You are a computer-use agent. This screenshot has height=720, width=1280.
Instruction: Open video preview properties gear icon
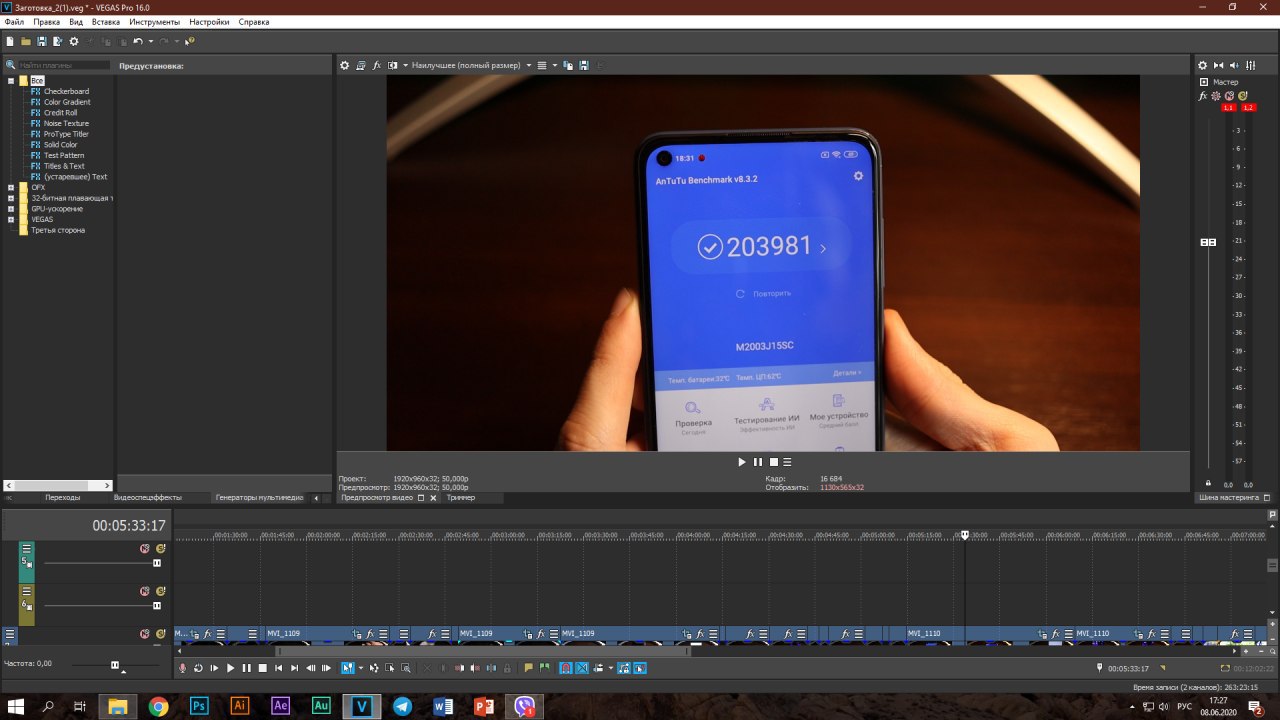click(345, 65)
